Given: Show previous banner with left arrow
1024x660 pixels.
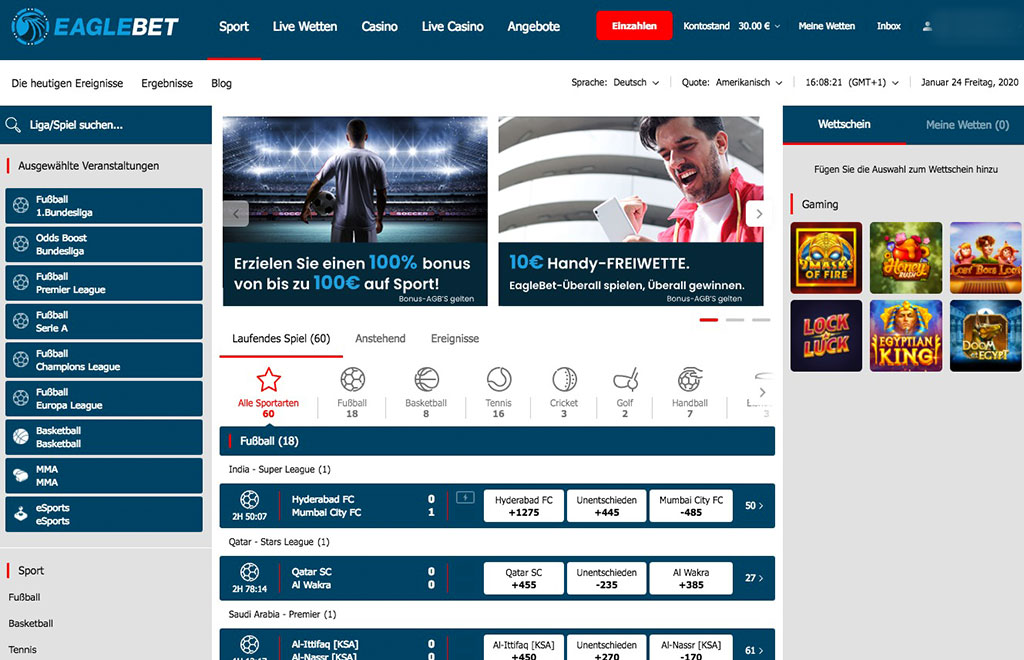Looking at the screenshot, I should point(236,213).
